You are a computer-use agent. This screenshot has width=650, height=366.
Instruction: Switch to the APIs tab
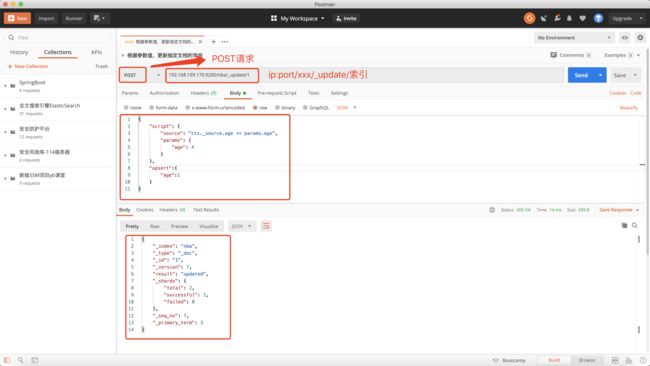(96, 52)
